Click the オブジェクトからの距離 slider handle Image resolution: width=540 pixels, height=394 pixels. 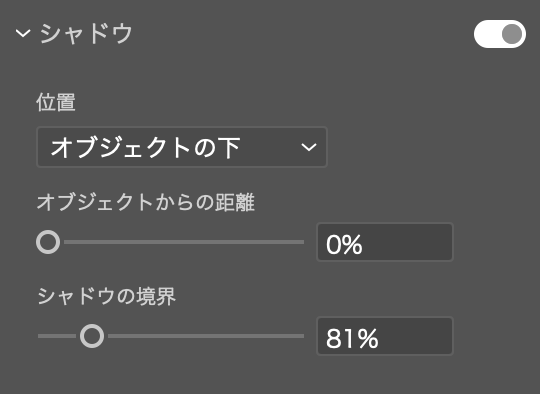(48, 242)
